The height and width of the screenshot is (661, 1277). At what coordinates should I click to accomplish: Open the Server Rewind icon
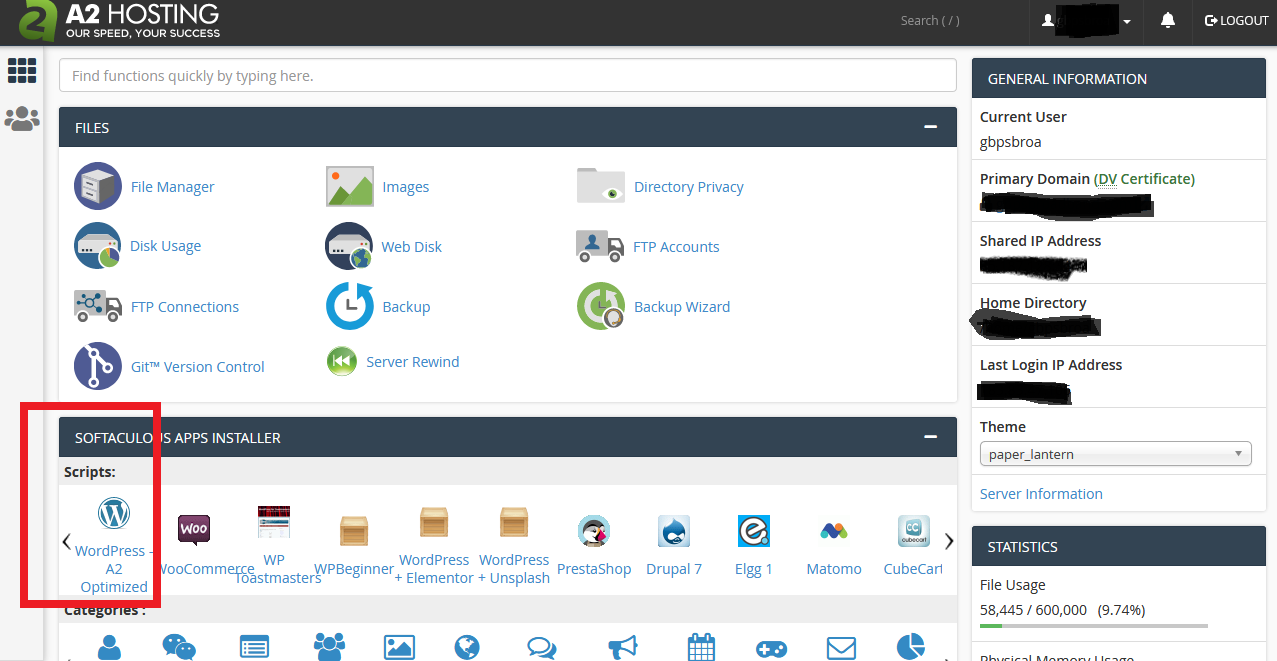point(342,361)
